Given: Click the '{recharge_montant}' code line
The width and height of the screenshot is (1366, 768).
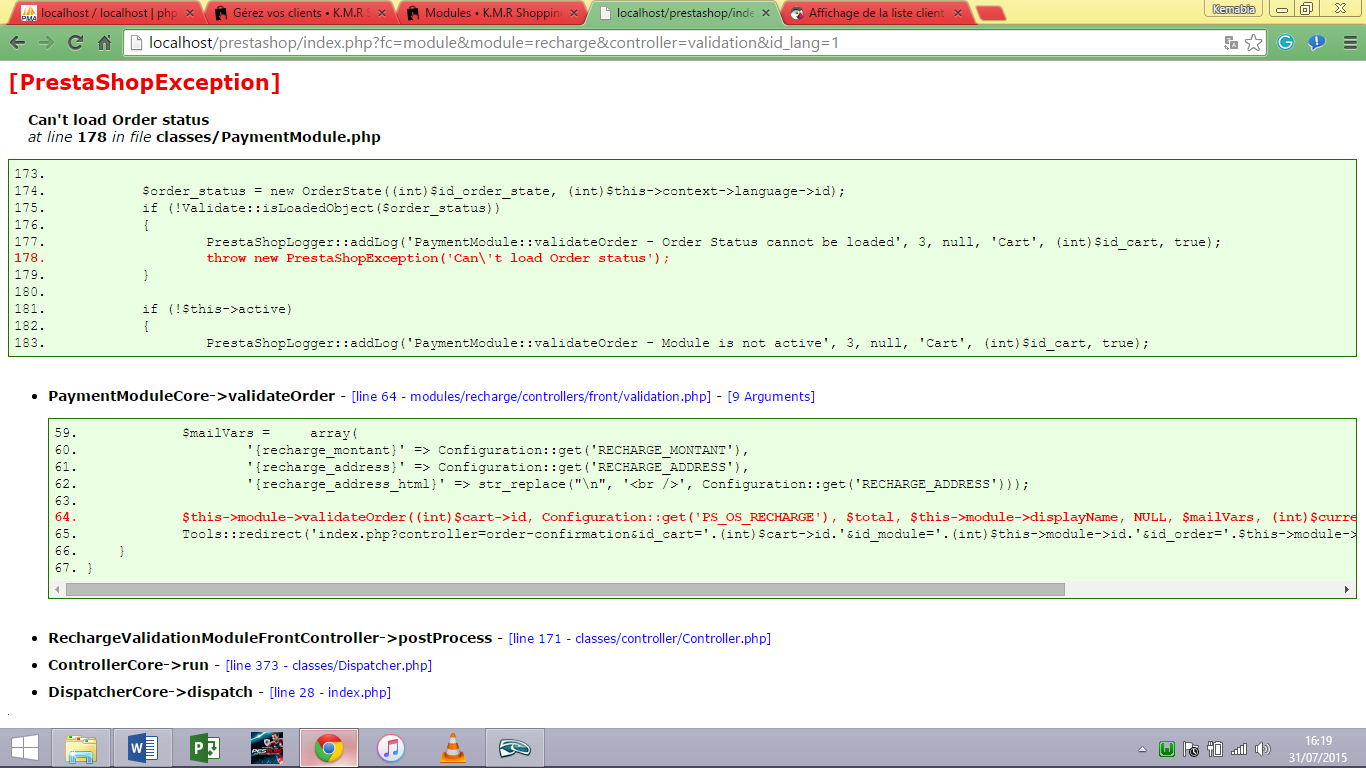Looking at the screenshot, I should click(x=498, y=450).
